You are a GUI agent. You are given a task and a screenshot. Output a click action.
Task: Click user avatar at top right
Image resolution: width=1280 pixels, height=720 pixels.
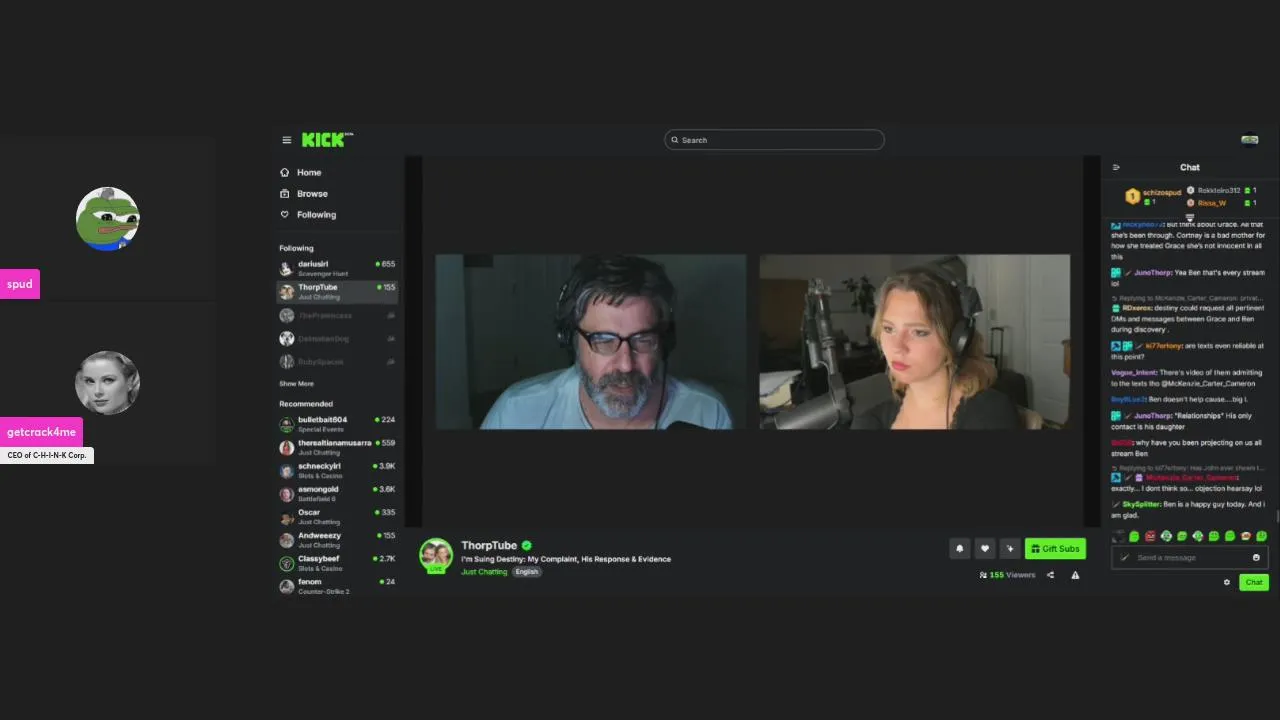coord(1250,140)
